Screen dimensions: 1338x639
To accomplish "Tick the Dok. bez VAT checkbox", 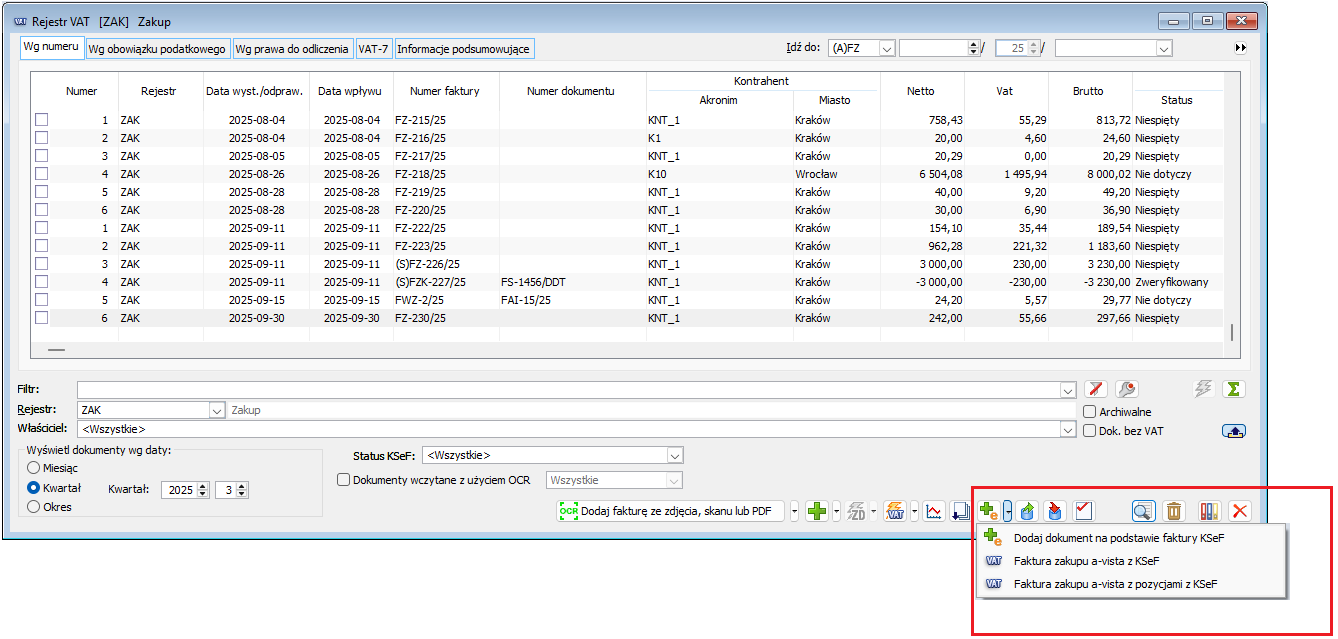I will pos(1090,430).
